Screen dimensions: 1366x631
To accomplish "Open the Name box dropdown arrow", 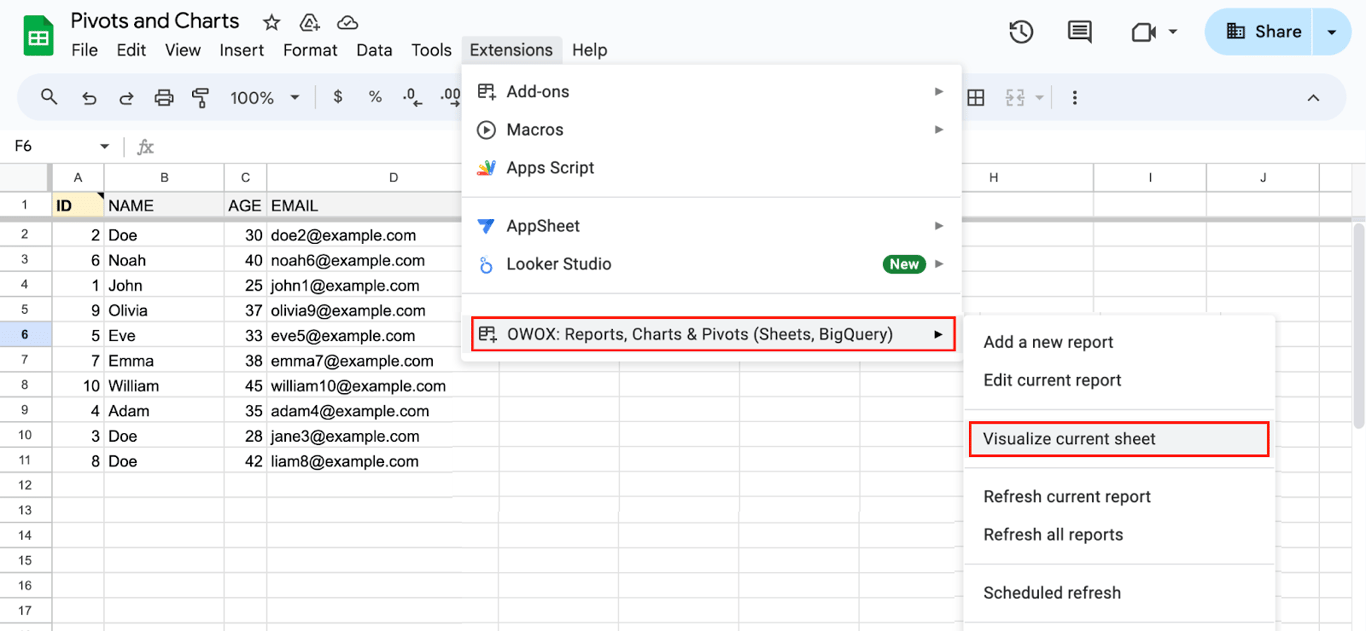I will point(104,146).
